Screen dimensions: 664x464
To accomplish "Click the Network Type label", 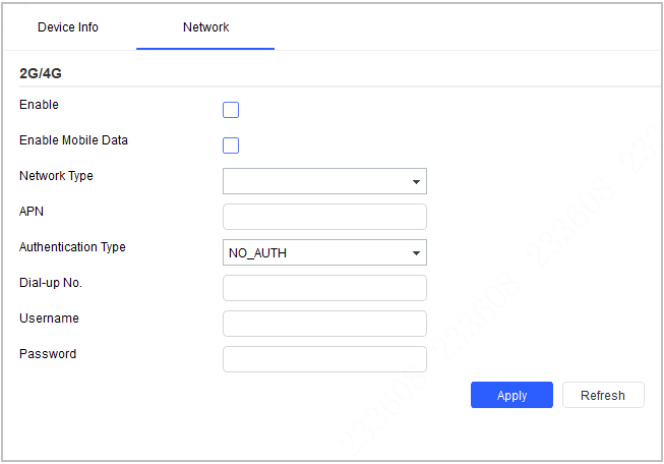I will 56,176.
